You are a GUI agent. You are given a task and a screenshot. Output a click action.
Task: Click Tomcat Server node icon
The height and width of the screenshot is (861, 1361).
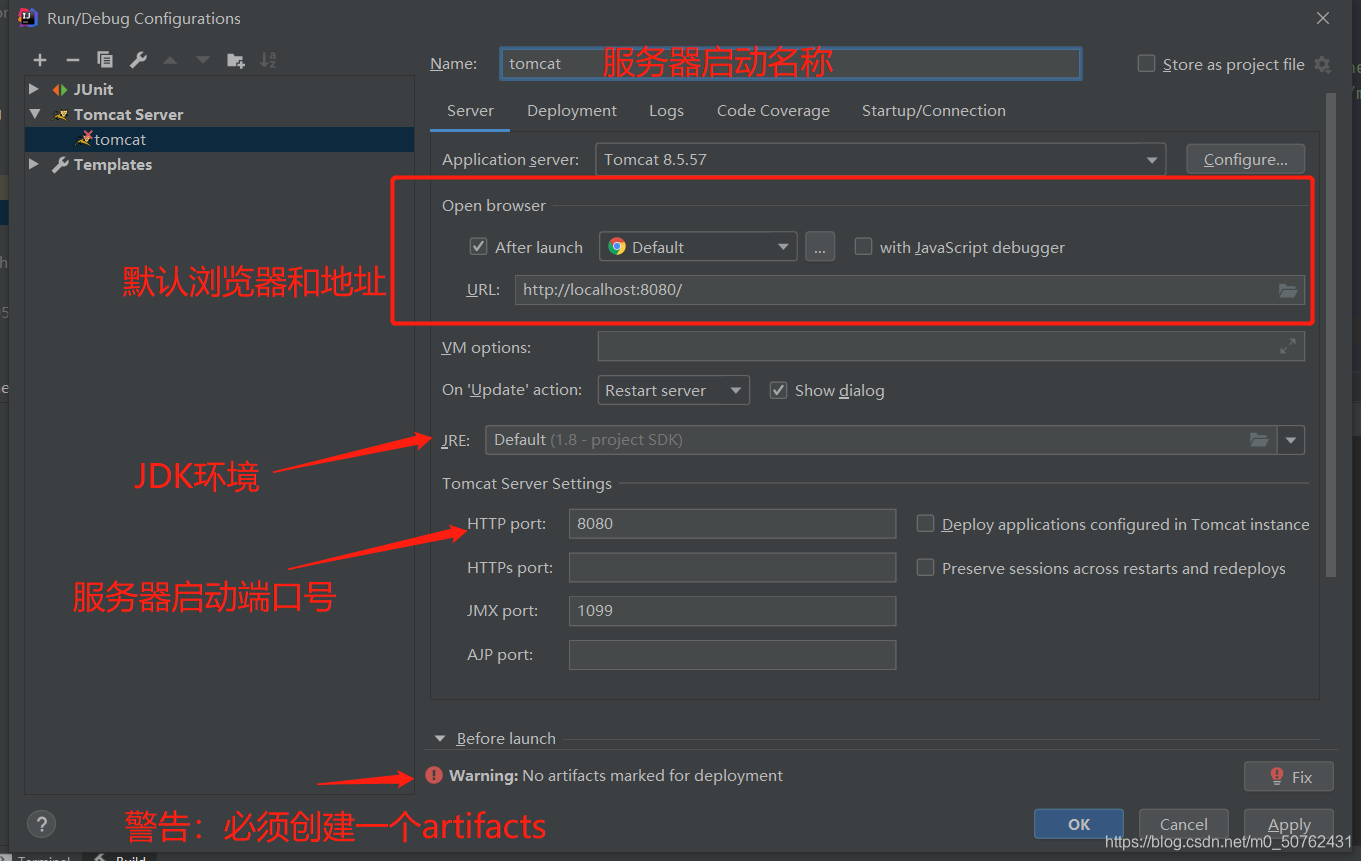coord(61,115)
